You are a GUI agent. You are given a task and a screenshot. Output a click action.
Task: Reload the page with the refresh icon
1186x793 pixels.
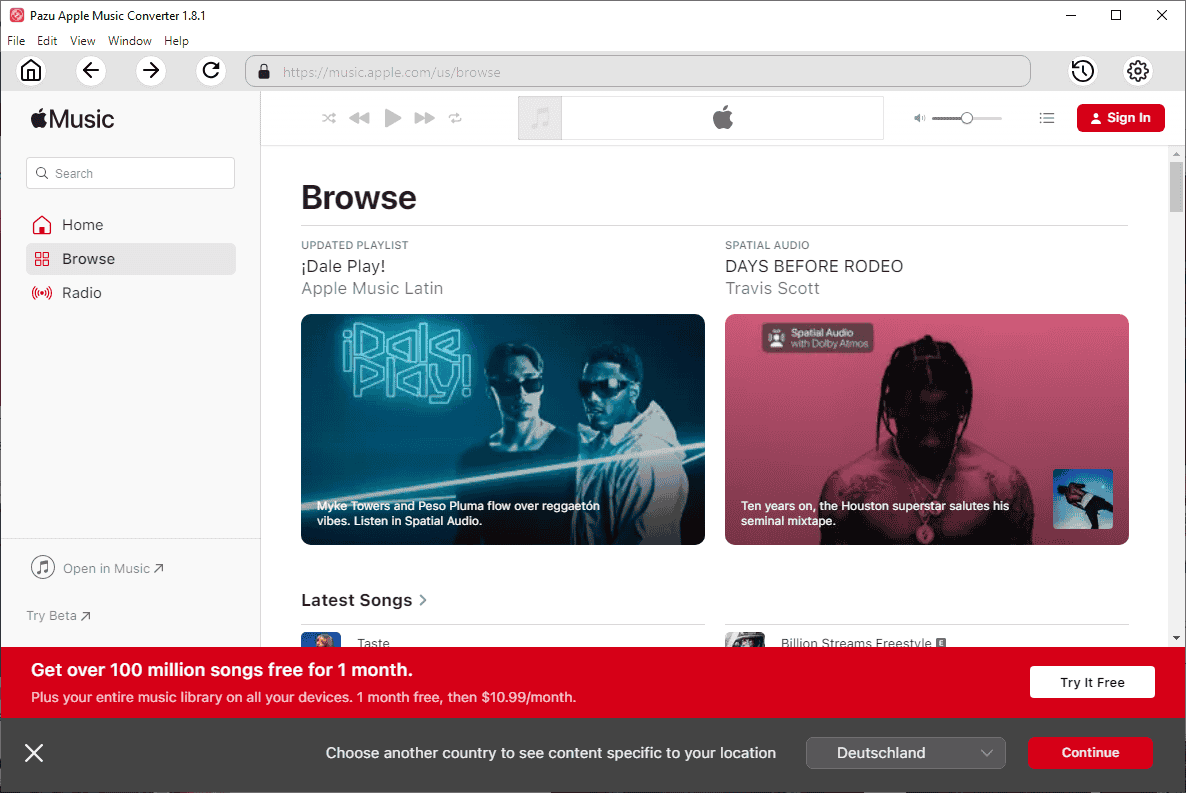[211, 71]
